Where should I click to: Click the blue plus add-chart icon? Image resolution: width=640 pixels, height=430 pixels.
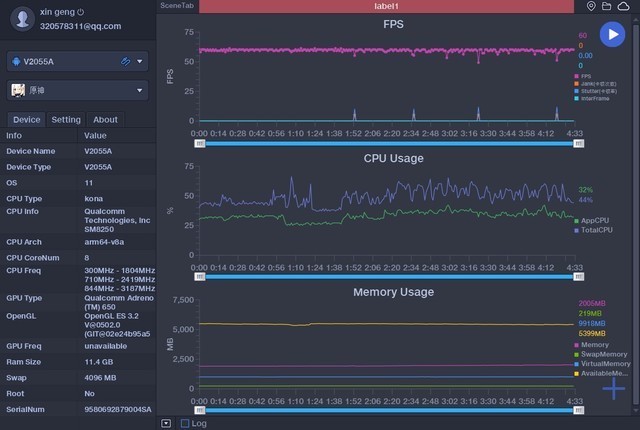pos(612,389)
